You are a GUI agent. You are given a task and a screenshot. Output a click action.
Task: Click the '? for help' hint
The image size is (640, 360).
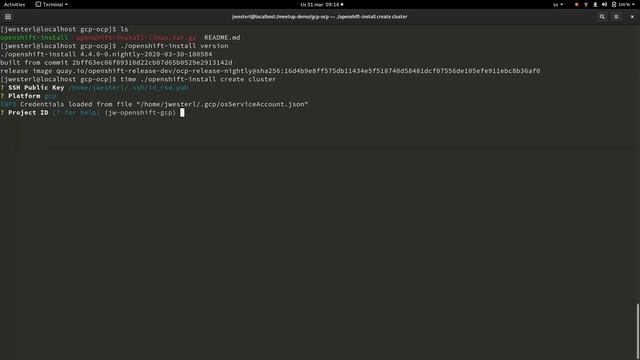[x=76, y=113]
